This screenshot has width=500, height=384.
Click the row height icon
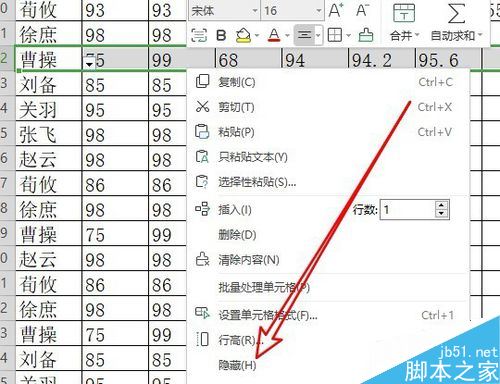pyautogui.click(x=202, y=339)
